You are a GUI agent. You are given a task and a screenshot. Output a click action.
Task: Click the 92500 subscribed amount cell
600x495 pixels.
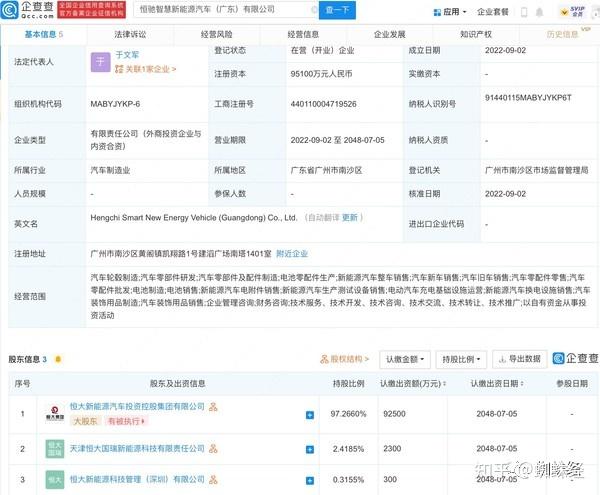[x=394, y=414]
